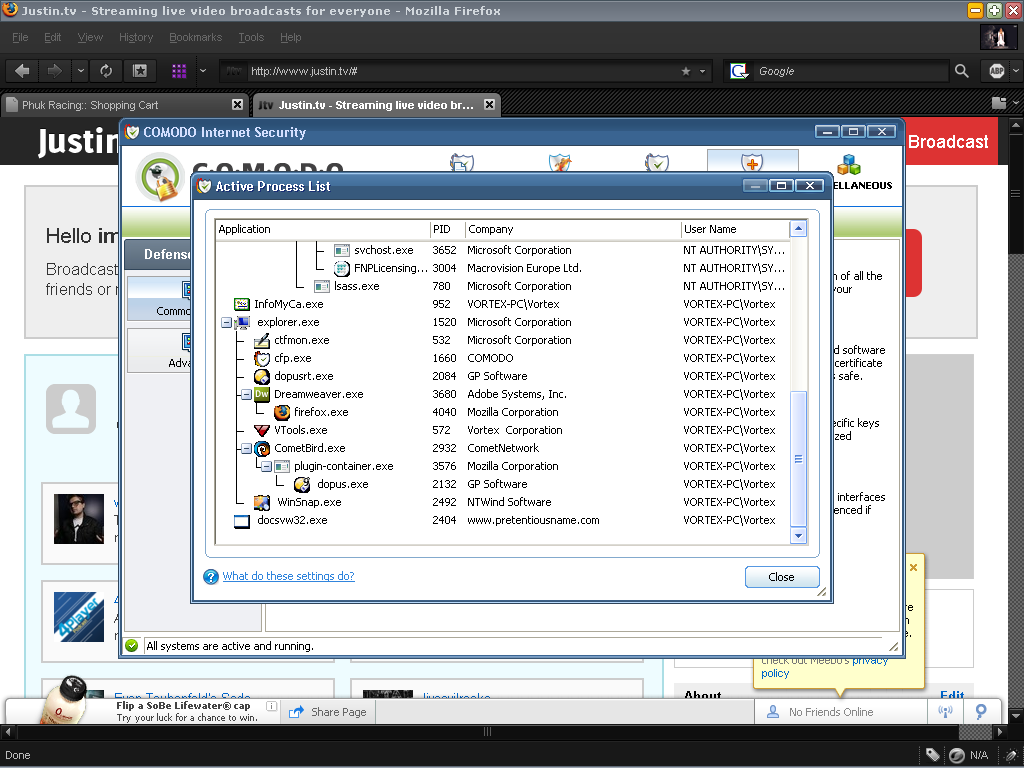Sort by Application column header

[x=323, y=229]
